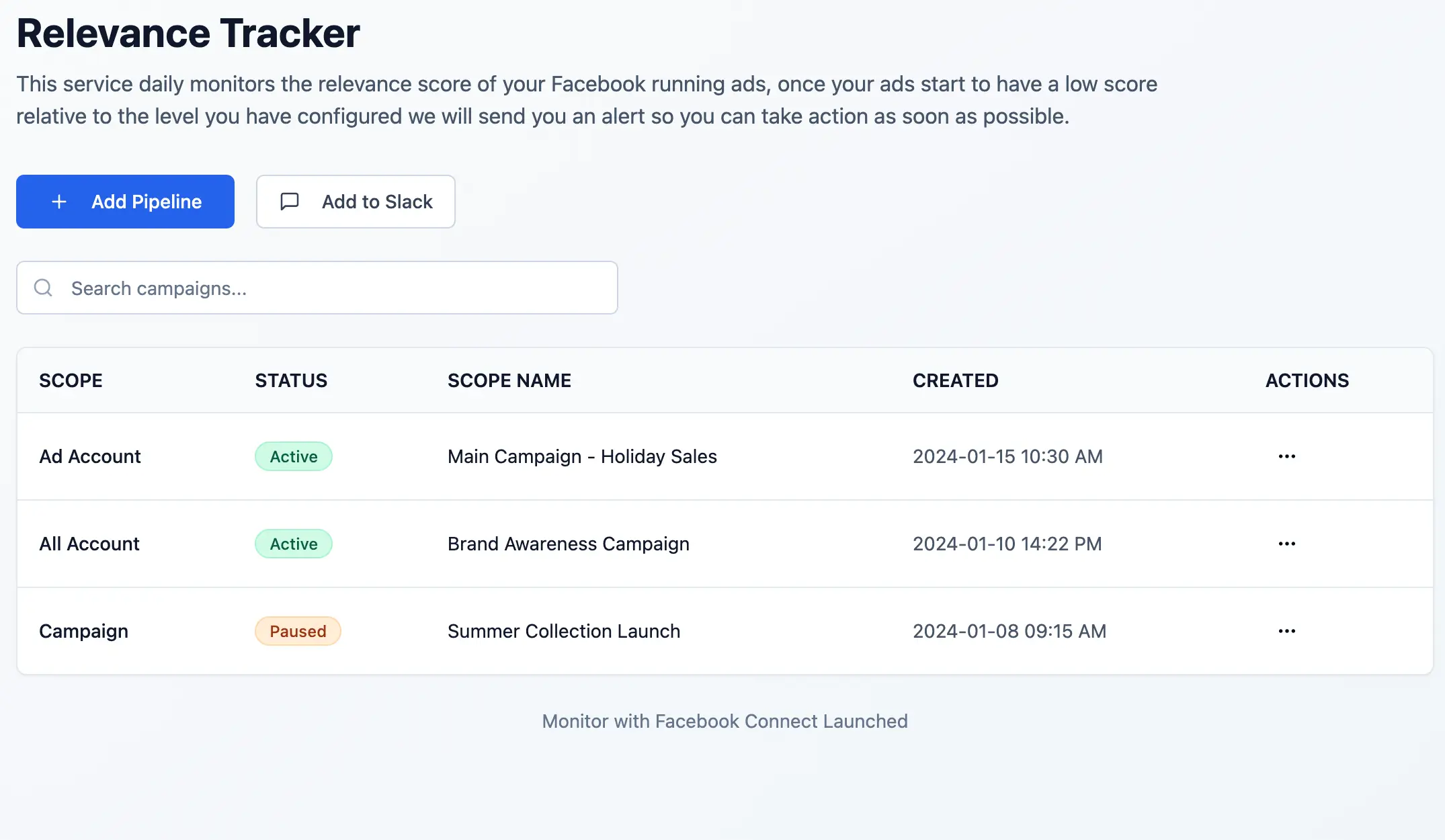Click the plus icon on Add Pipeline

coord(59,202)
